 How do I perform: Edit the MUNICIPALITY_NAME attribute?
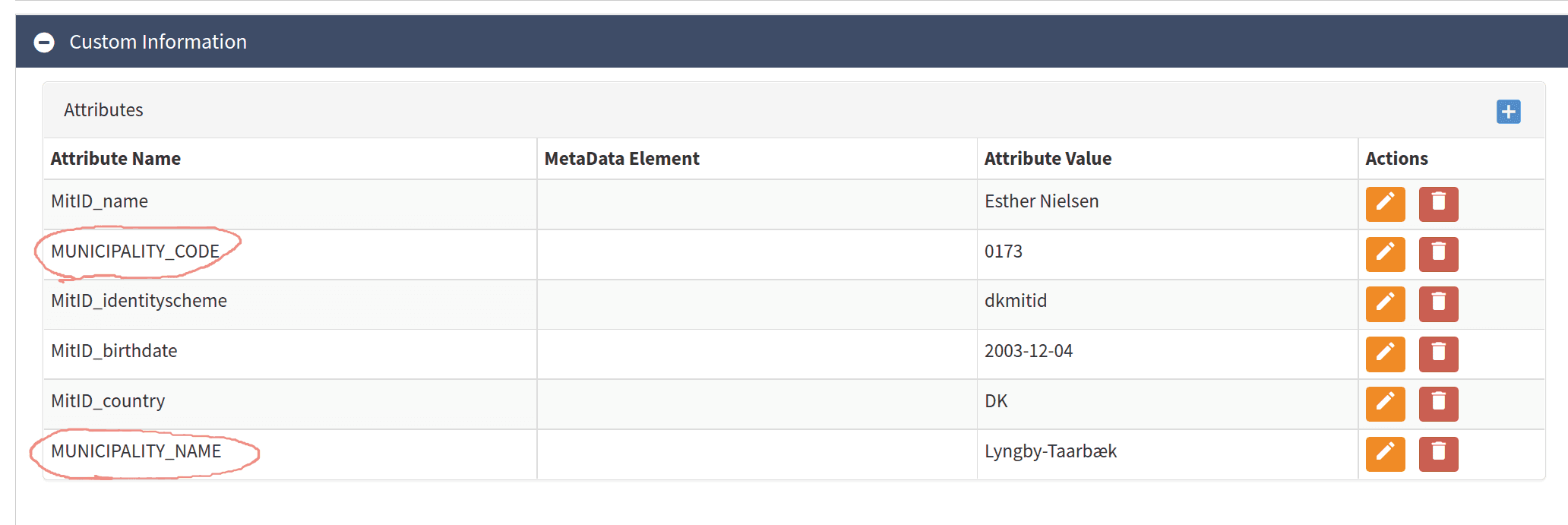(1385, 454)
